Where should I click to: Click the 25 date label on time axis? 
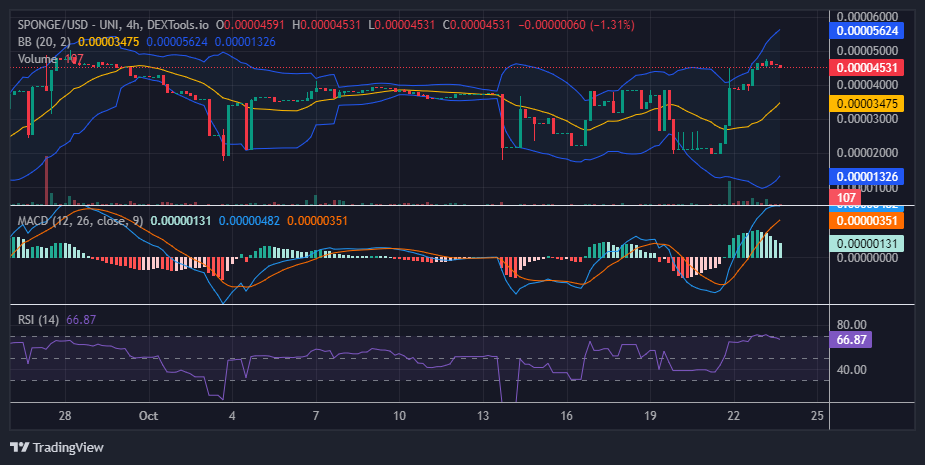pyautogui.click(x=817, y=416)
